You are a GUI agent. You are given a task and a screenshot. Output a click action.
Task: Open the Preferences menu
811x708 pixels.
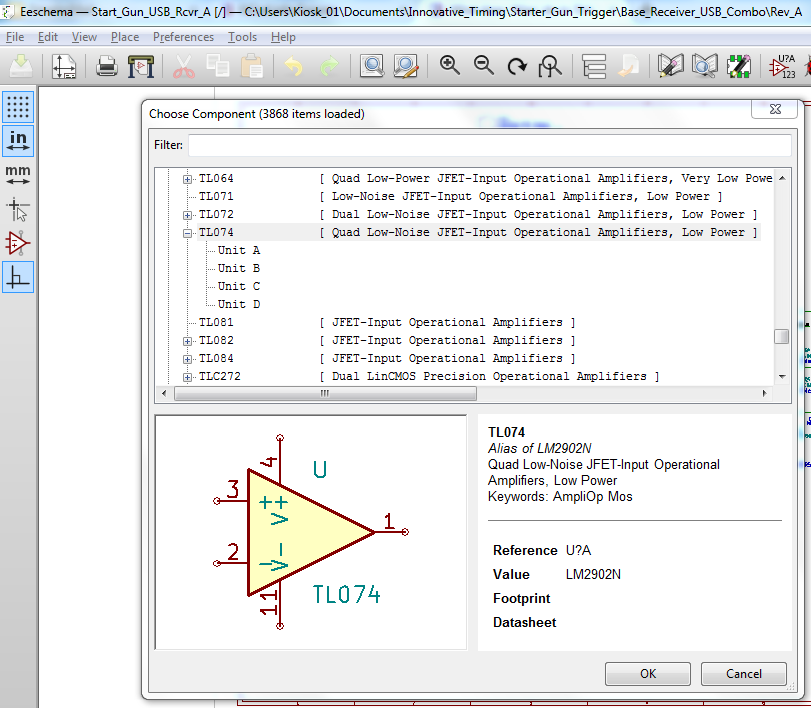[183, 37]
